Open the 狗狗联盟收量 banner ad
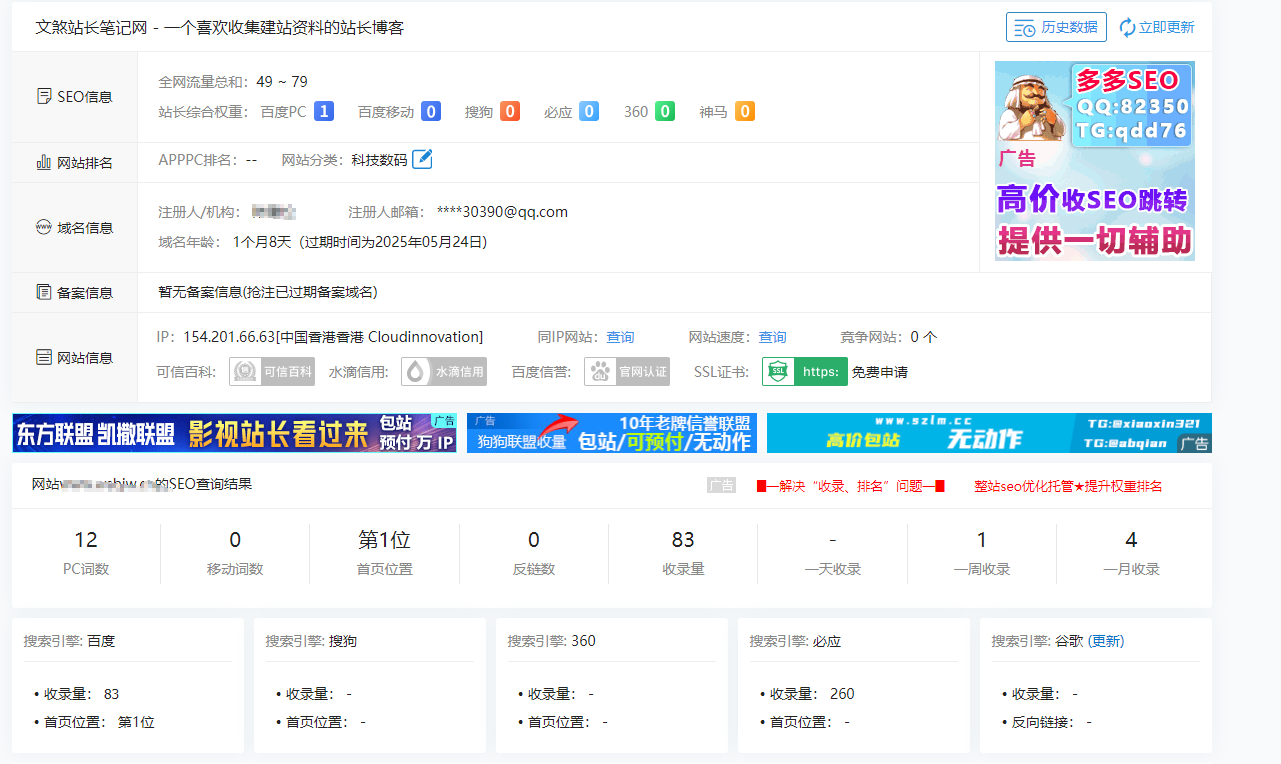The width and height of the screenshot is (1281, 764). click(x=612, y=433)
